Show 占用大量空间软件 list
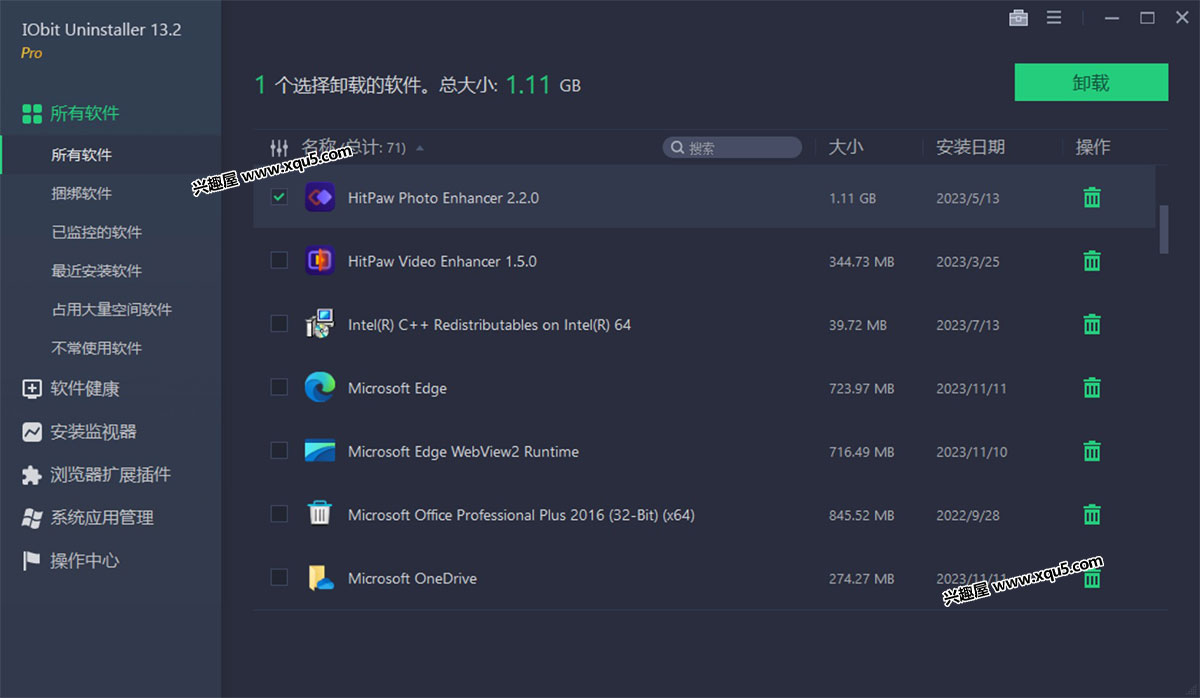Viewport: 1200px width, 698px height. point(110,310)
